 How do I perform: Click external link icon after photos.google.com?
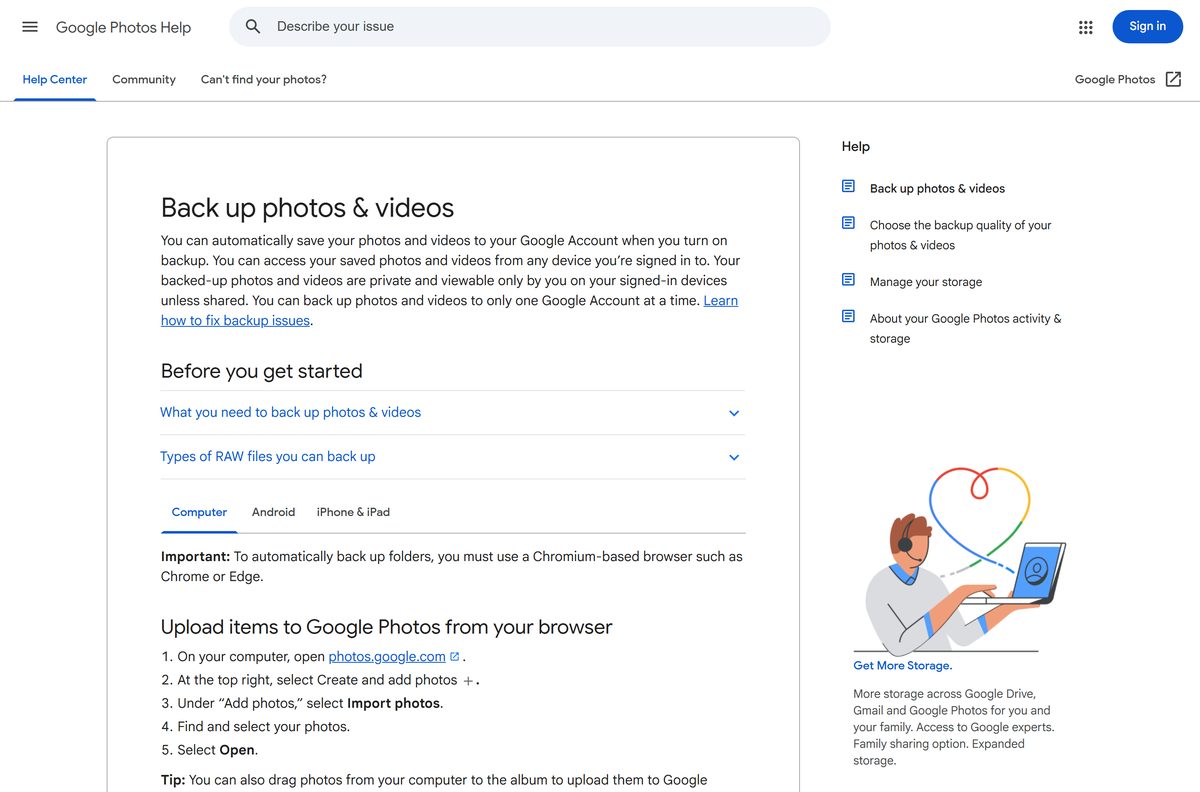(x=455, y=657)
